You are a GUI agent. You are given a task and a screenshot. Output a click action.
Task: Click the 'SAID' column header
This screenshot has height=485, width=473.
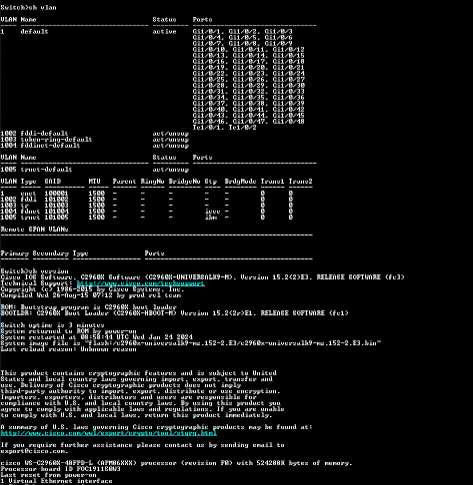click(53, 181)
